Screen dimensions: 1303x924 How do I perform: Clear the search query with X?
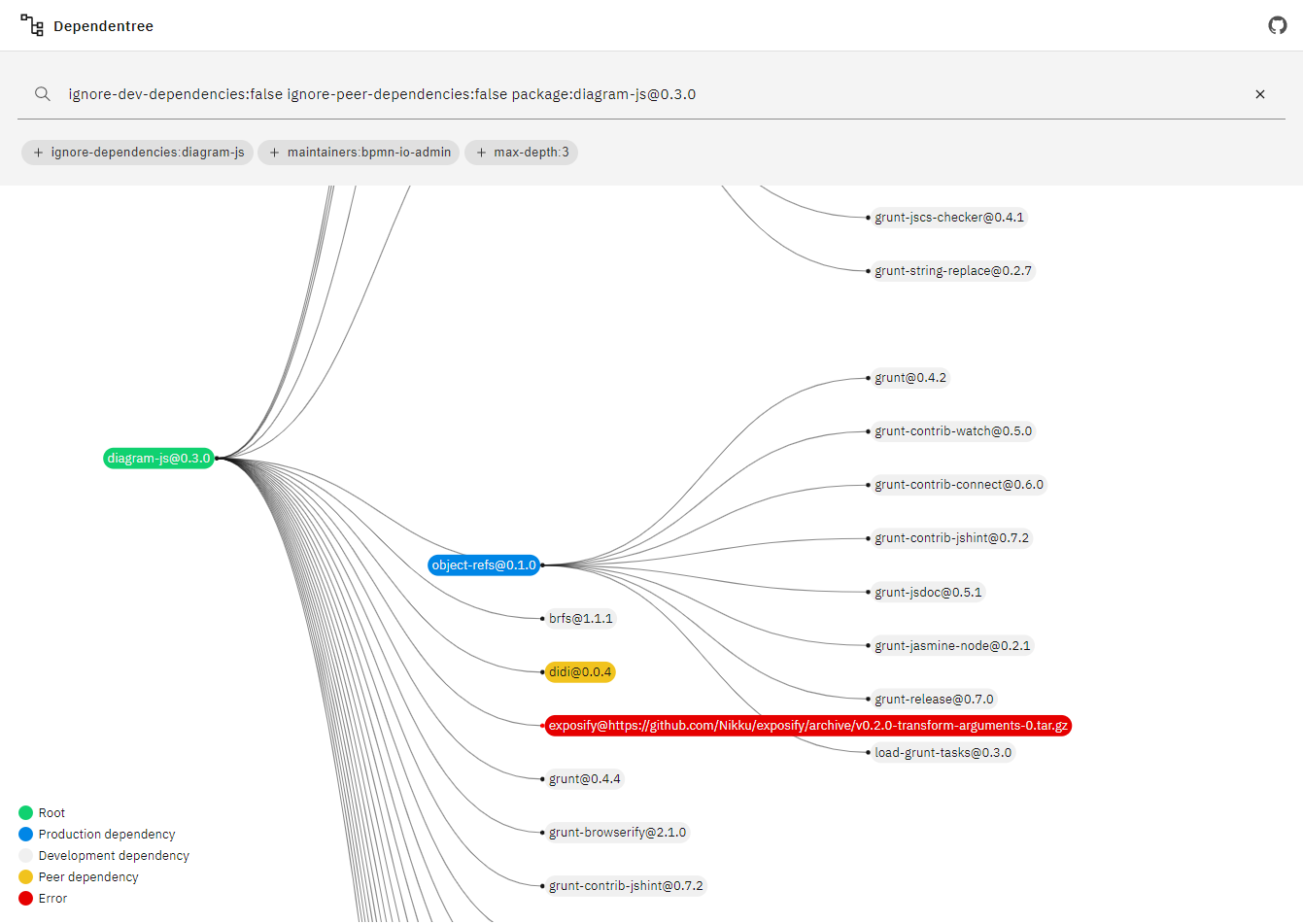1260,94
